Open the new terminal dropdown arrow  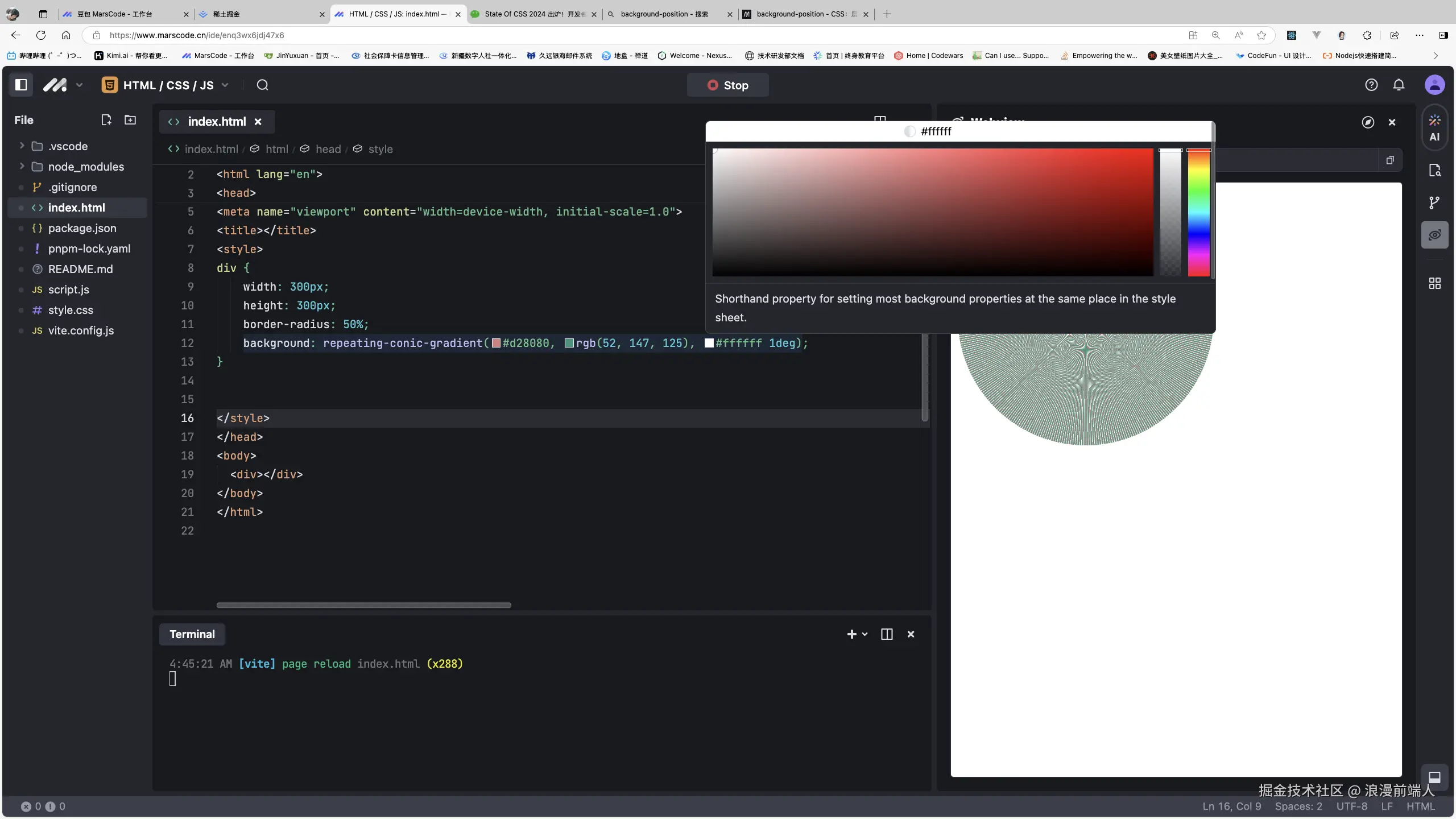click(x=865, y=634)
